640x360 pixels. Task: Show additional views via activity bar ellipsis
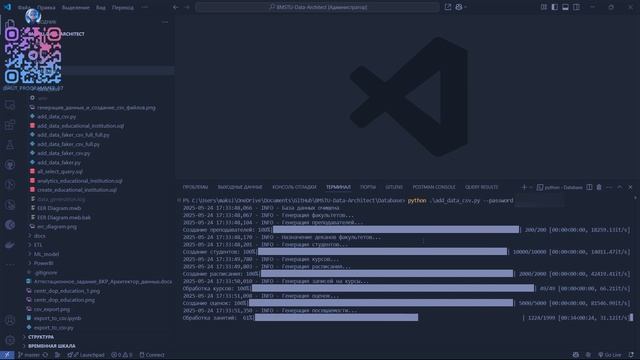10,264
